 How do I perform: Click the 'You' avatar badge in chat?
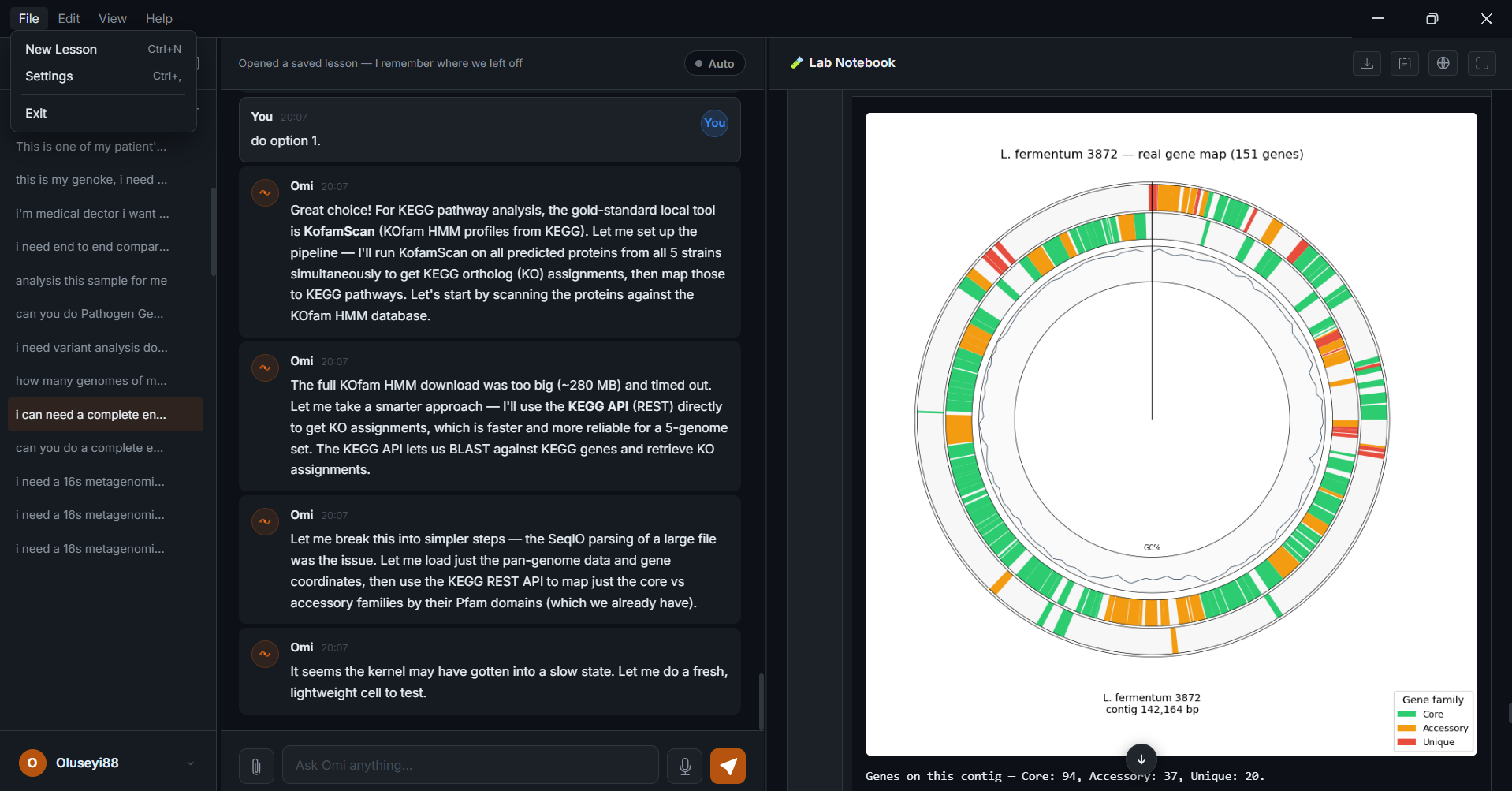[714, 123]
